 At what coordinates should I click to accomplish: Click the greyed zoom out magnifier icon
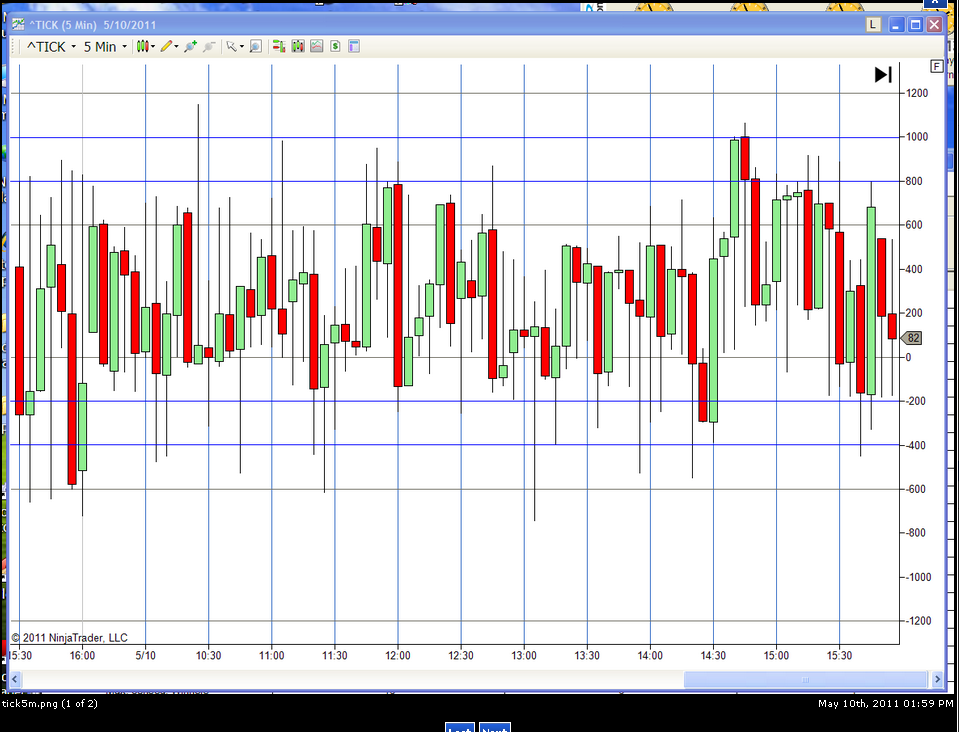point(209,46)
